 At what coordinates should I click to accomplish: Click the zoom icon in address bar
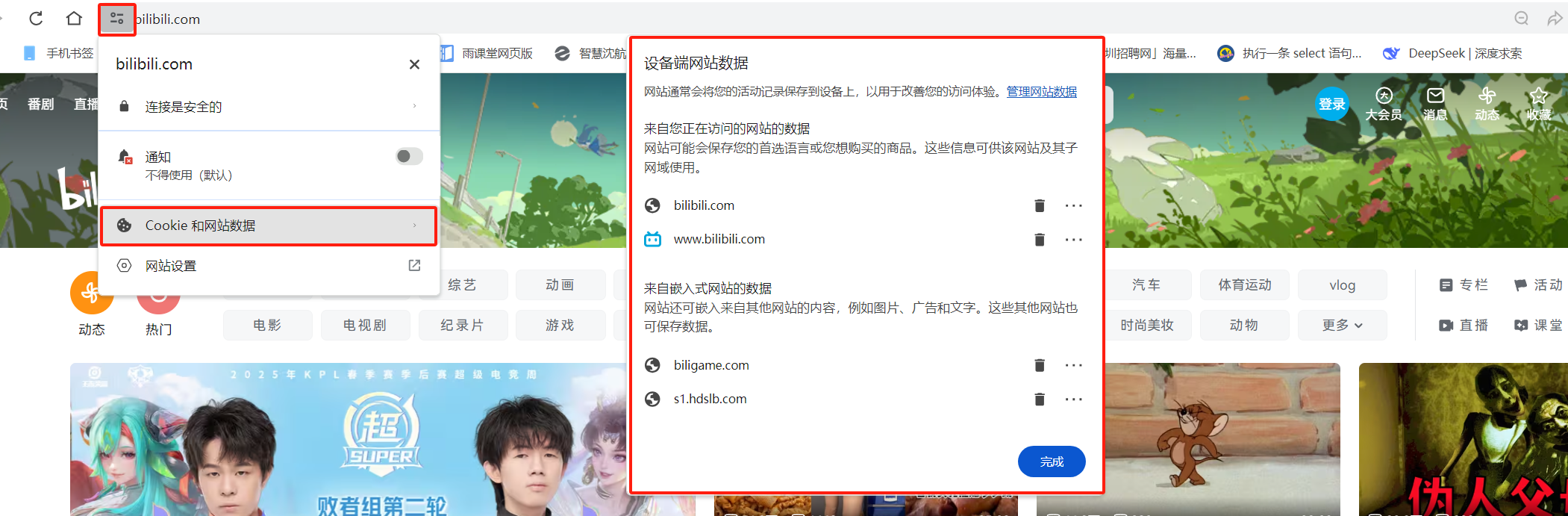[x=1522, y=19]
